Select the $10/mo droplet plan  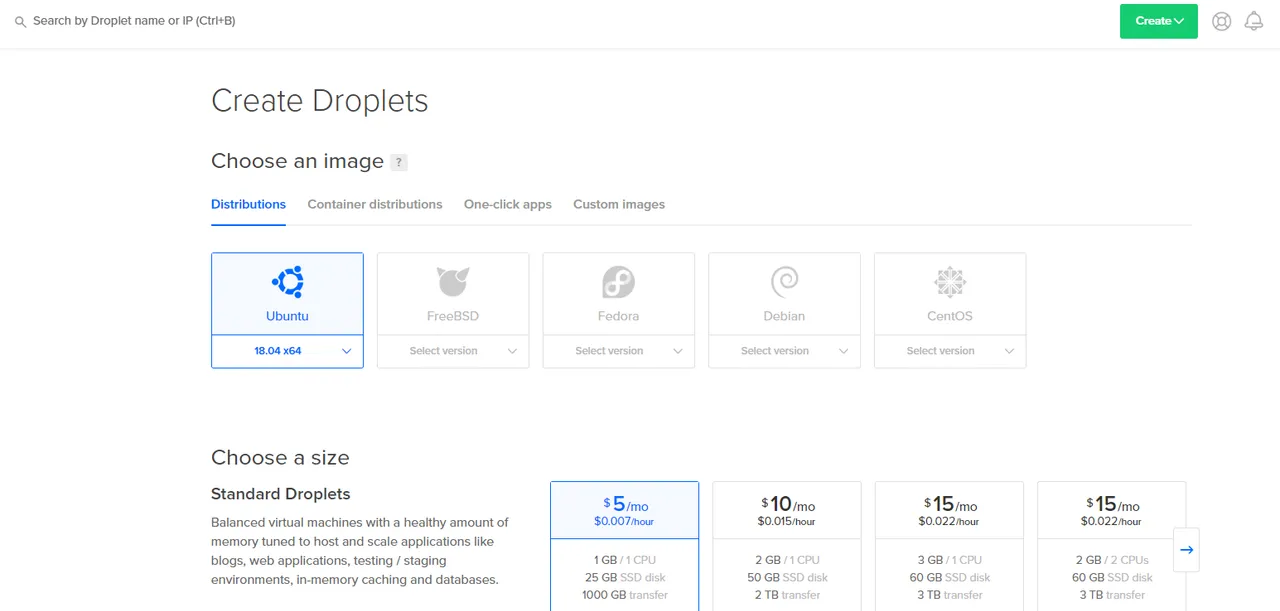pos(787,546)
